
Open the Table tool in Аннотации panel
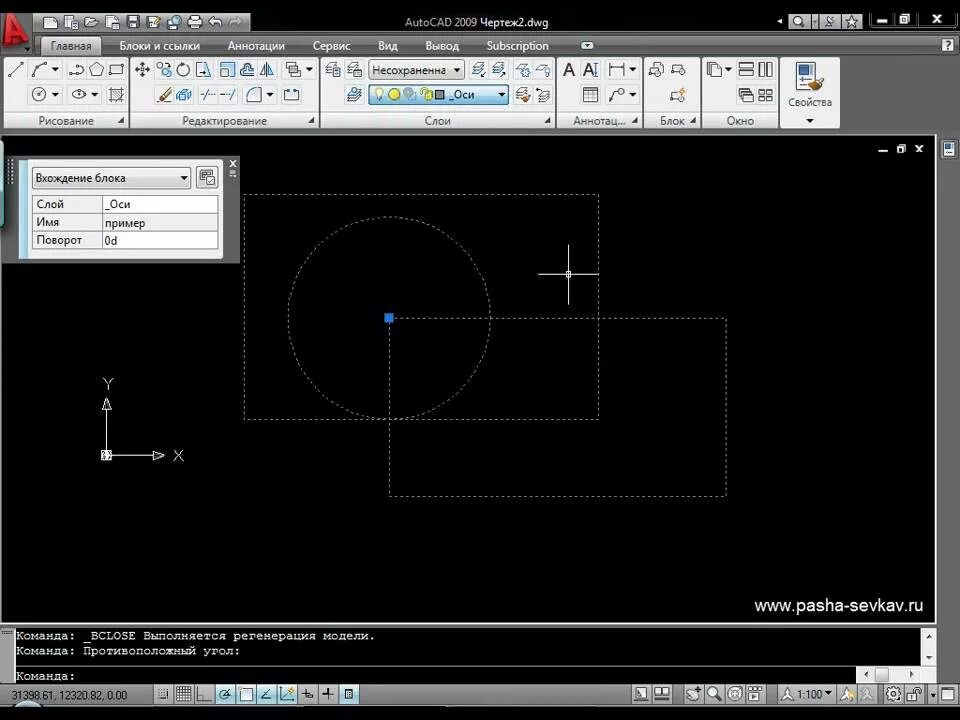[x=591, y=94]
